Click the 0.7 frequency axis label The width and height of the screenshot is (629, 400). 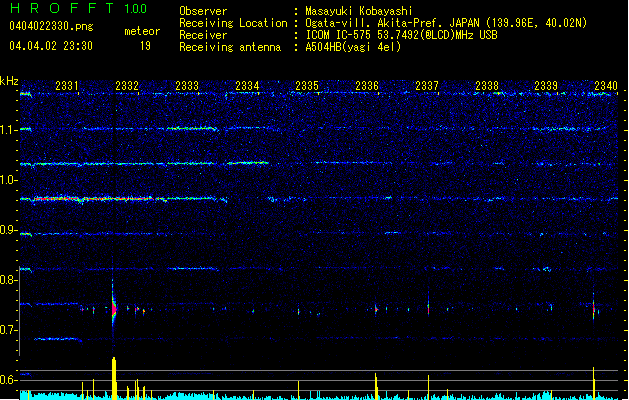[8, 330]
